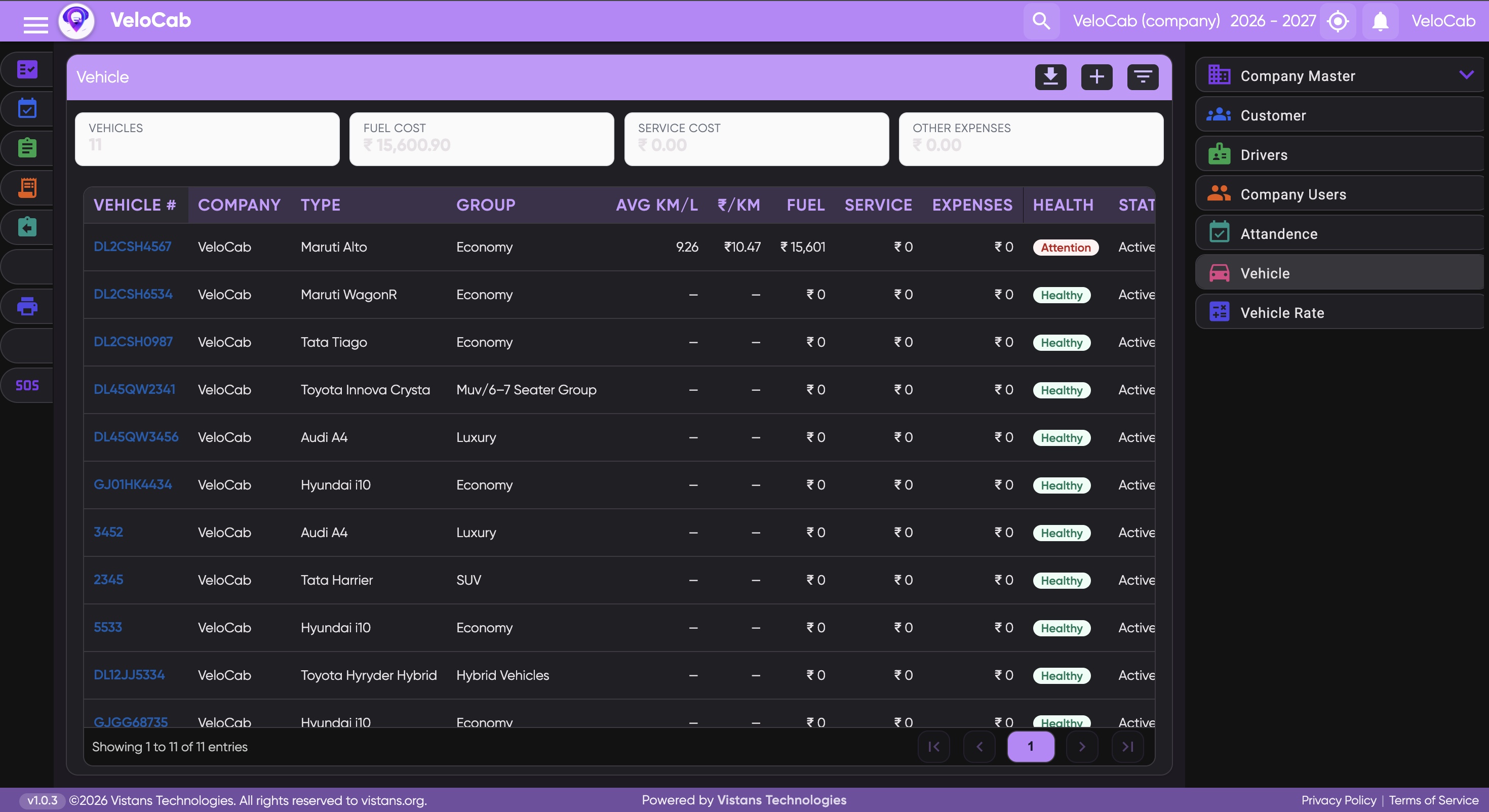This screenshot has height=812, width=1489.
Task: Click "Toyota Innova Crysta" type cell
Action: tap(365, 389)
